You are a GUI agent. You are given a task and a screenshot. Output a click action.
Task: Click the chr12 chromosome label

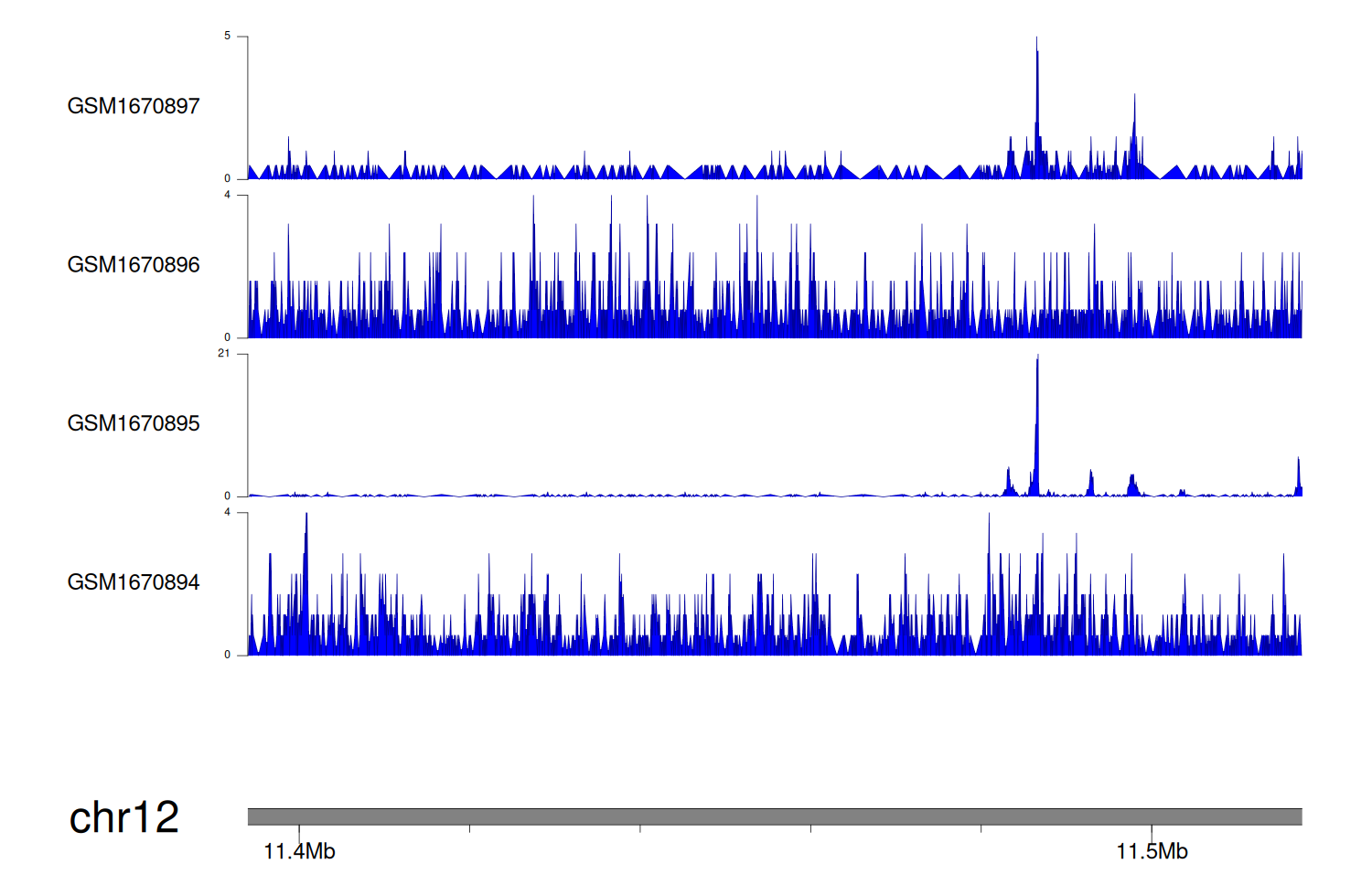pos(123,817)
